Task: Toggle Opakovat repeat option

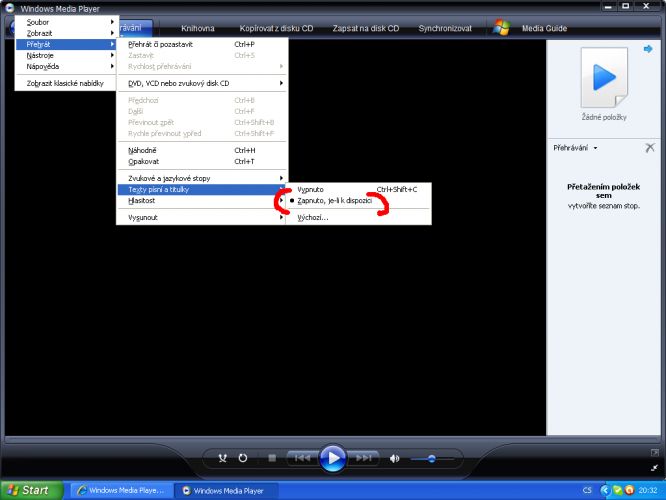Action: tap(202, 161)
